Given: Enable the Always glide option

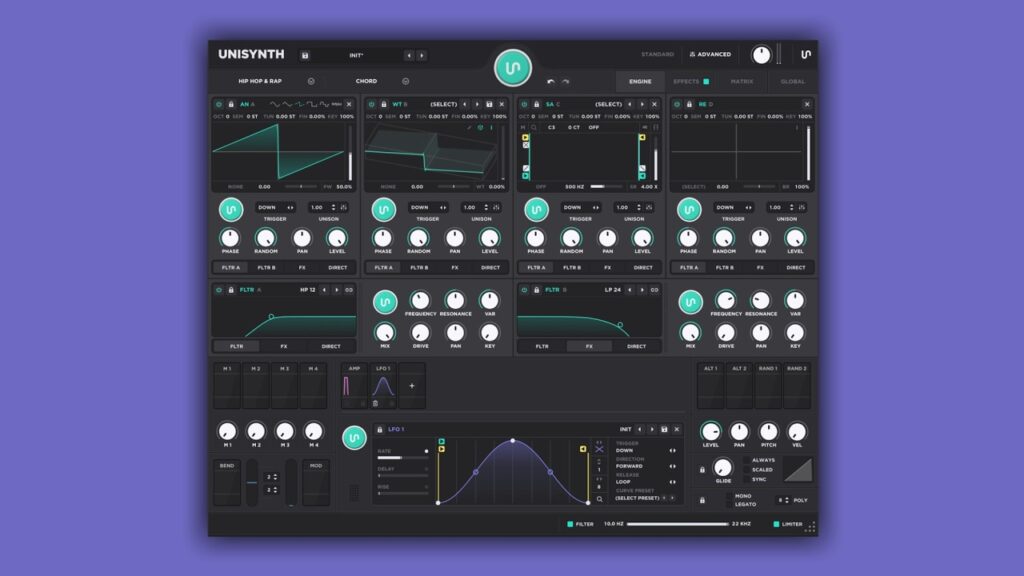Looking at the screenshot, I should (x=746, y=460).
